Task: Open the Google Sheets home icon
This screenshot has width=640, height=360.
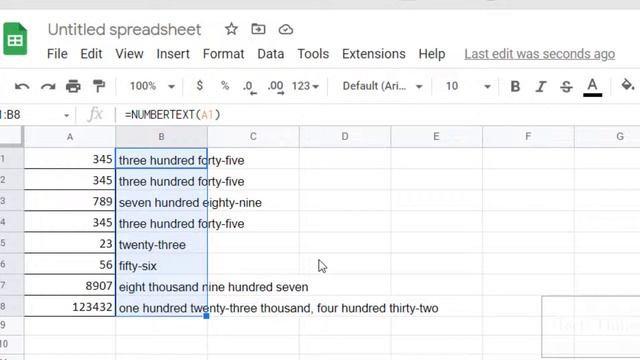Action: pyautogui.click(x=15, y=39)
